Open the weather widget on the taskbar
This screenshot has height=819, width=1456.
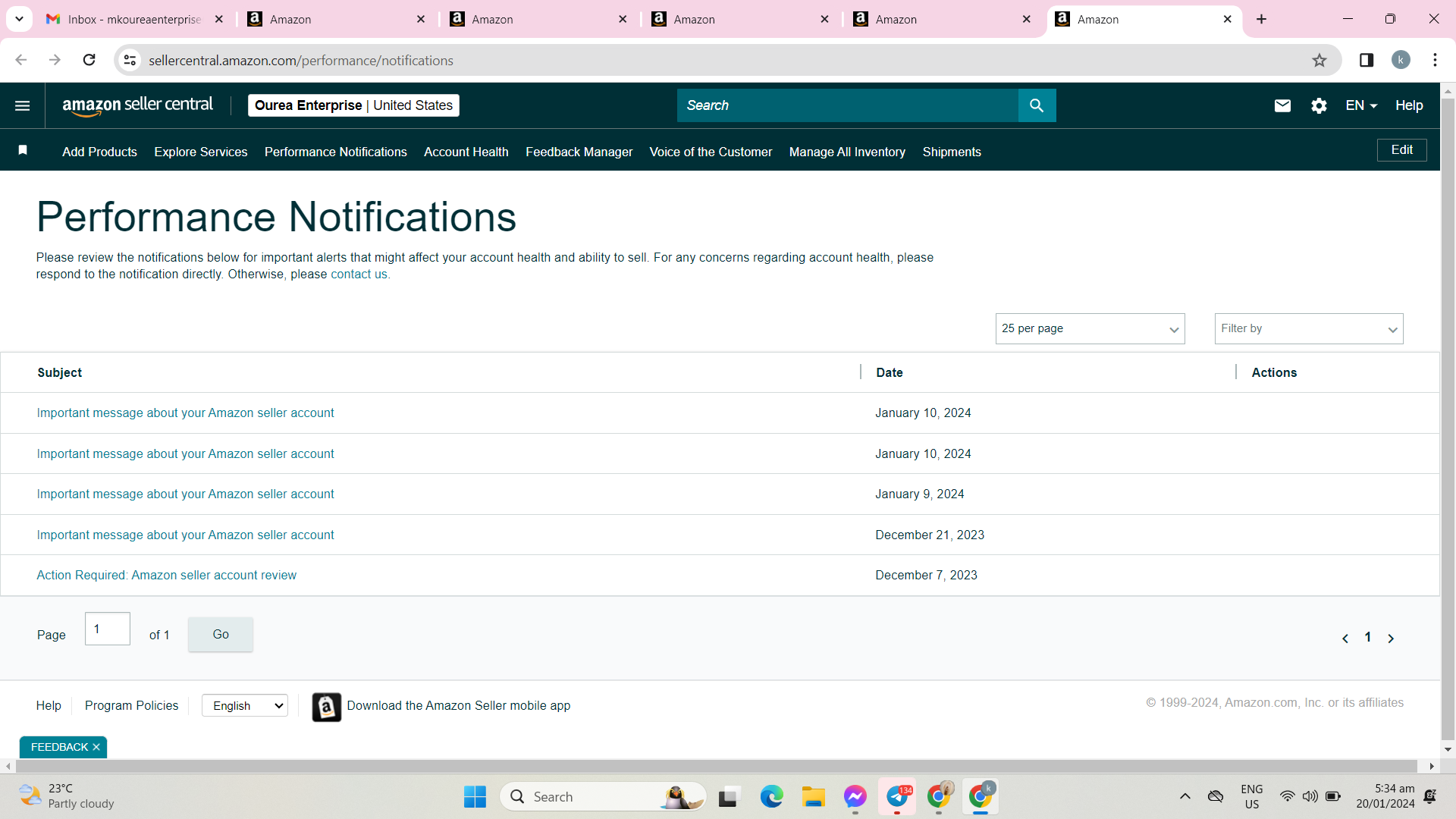[x=66, y=796]
